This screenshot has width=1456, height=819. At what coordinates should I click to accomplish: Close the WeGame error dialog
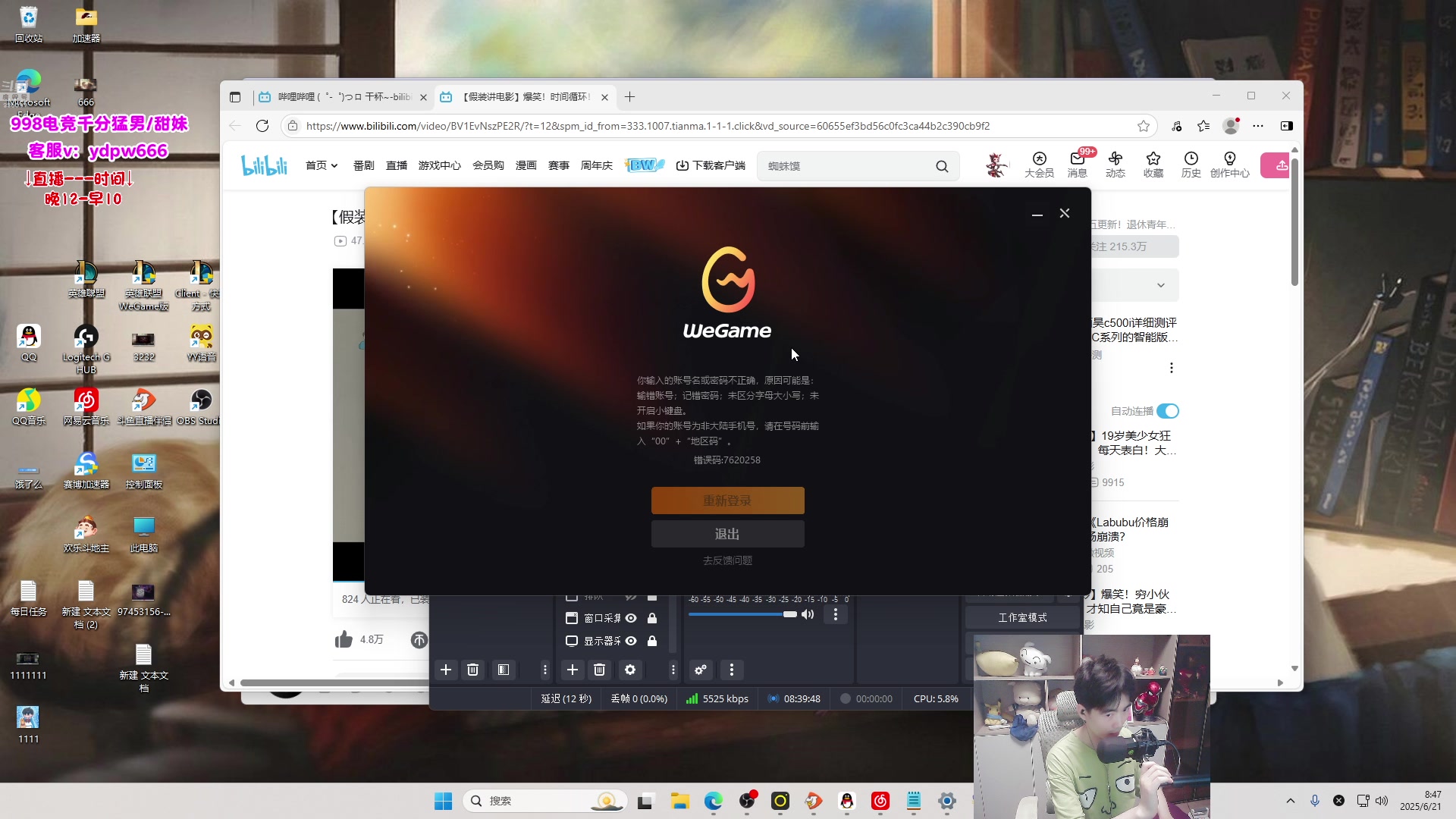(1065, 214)
